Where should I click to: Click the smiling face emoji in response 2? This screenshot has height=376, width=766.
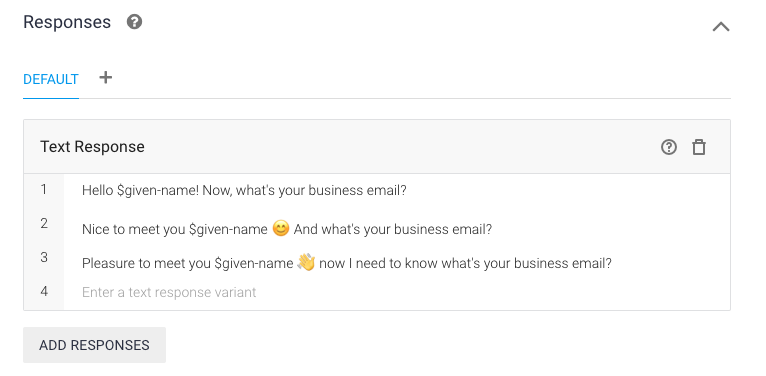[281, 228]
